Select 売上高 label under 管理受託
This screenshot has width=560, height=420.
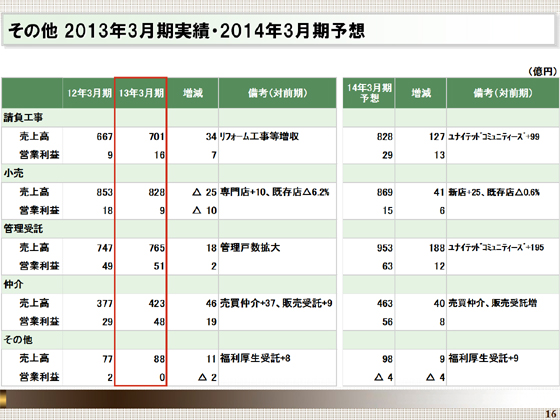click(x=34, y=248)
